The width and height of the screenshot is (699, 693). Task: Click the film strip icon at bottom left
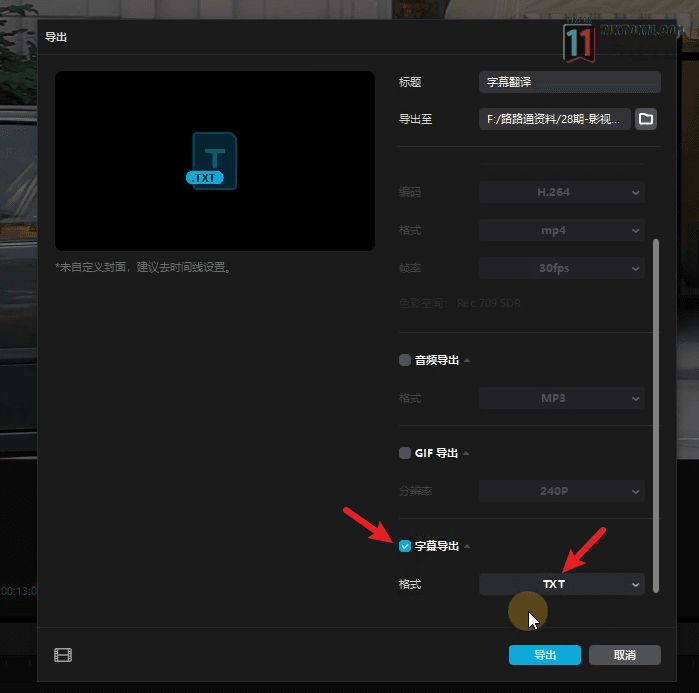tap(63, 656)
